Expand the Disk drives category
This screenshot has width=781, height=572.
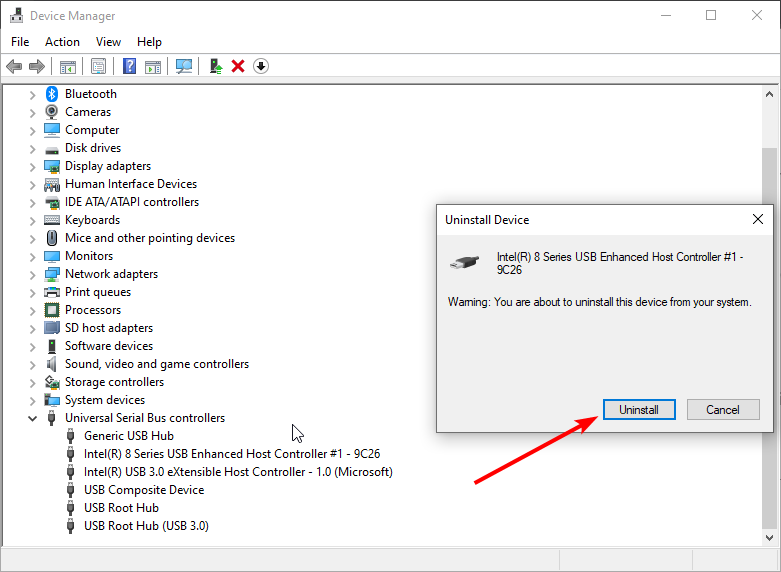[32, 148]
